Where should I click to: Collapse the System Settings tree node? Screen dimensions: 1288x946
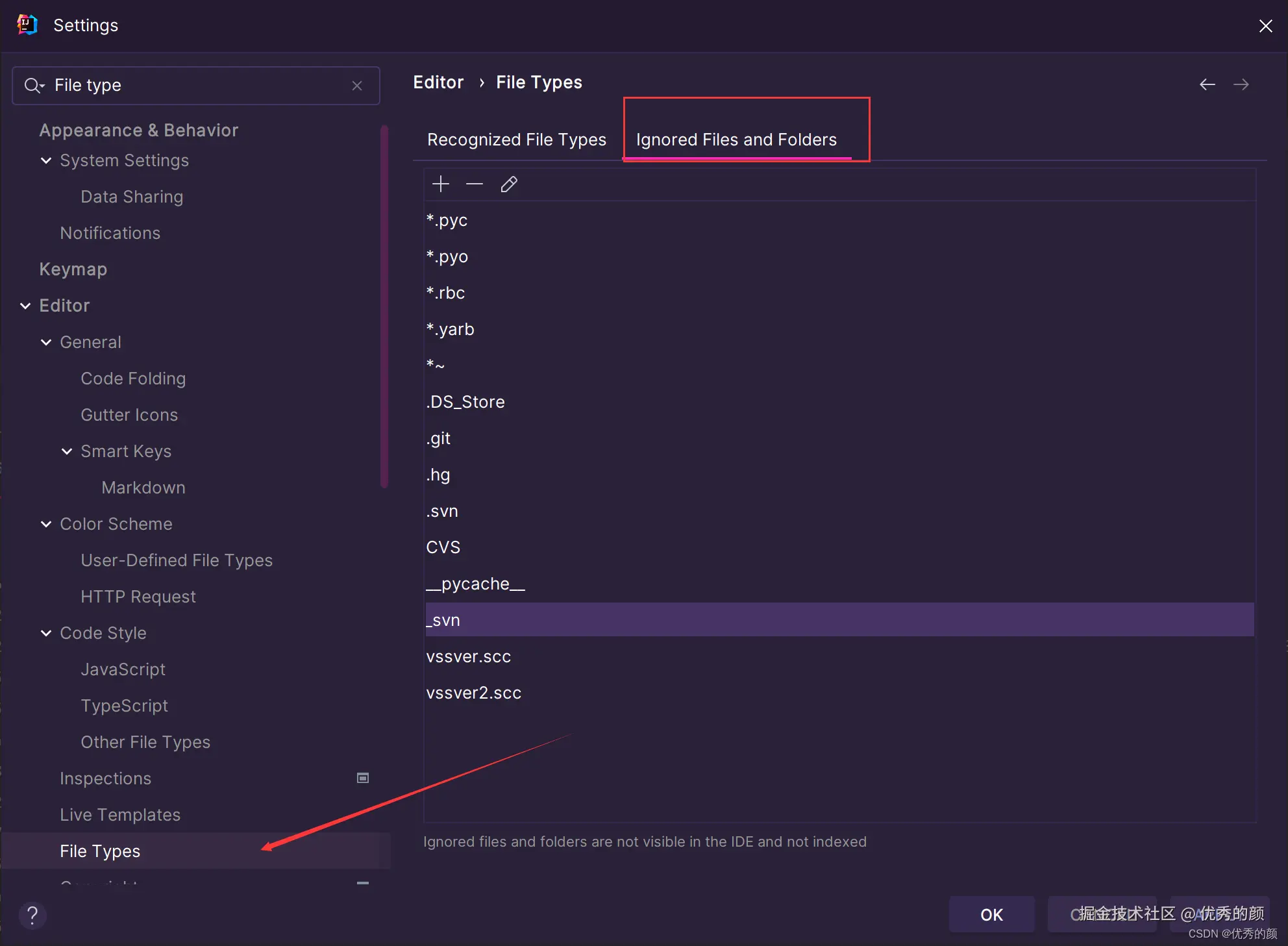46,160
